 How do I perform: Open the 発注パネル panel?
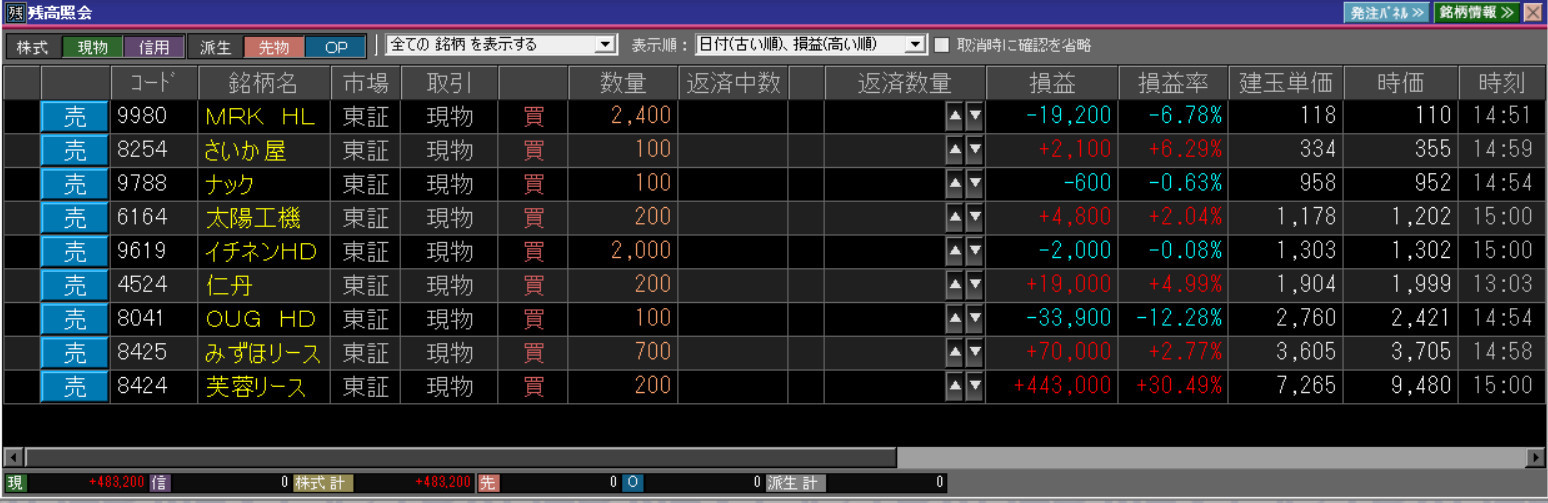click(1385, 12)
